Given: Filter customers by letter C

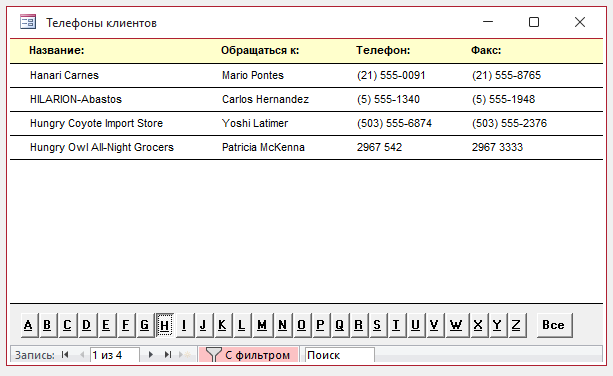Looking at the screenshot, I should pyautogui.click(x=68, y=325).
